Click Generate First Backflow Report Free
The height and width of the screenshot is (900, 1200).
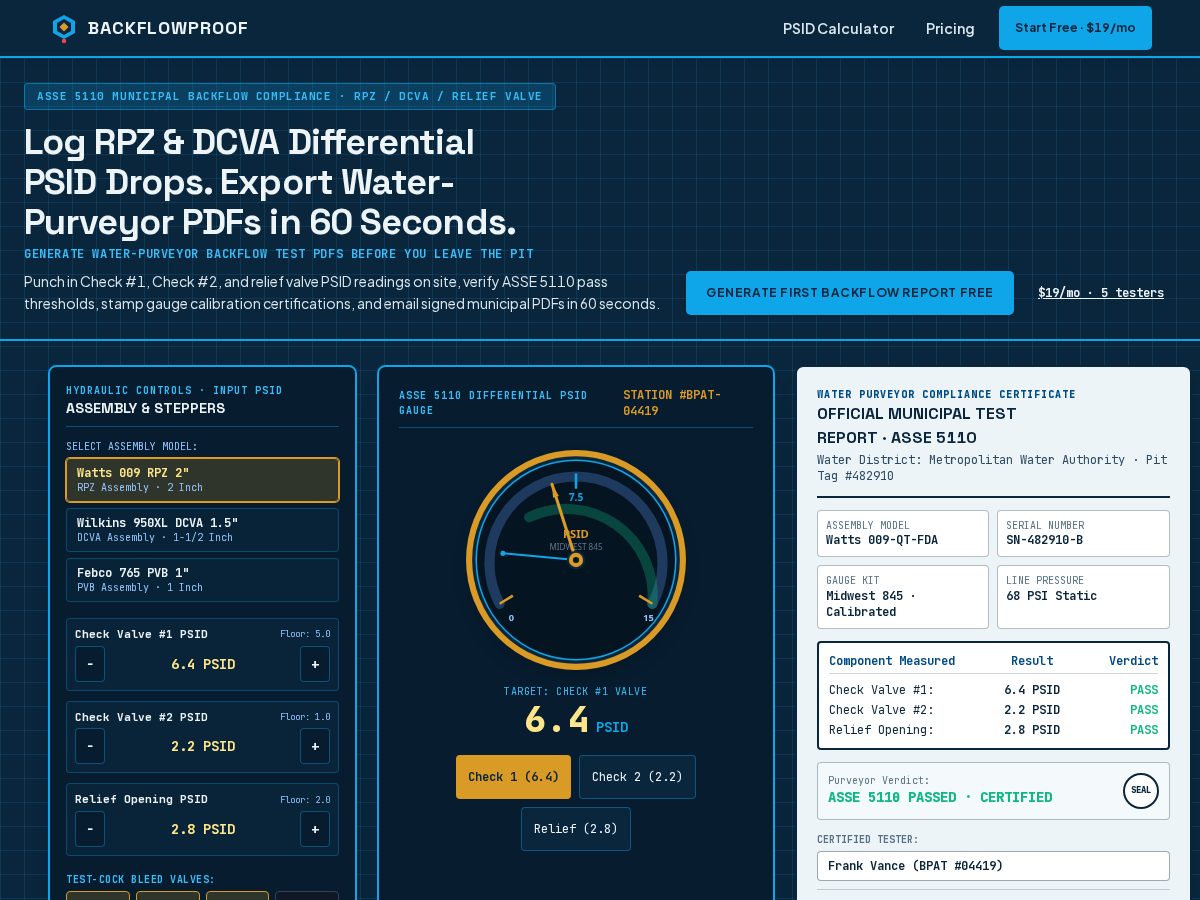[850, 293]
